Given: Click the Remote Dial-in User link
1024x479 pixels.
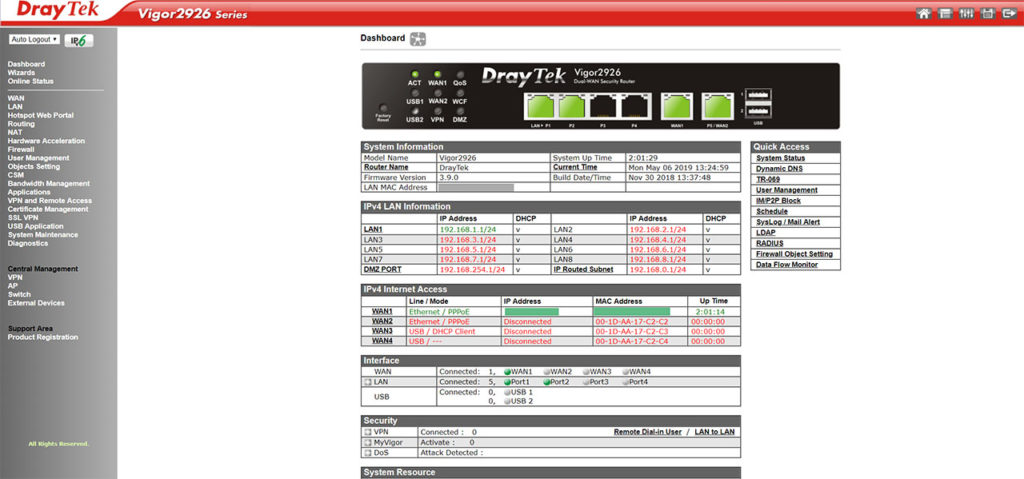Looking at the screenshot, I should click(647, 432).
